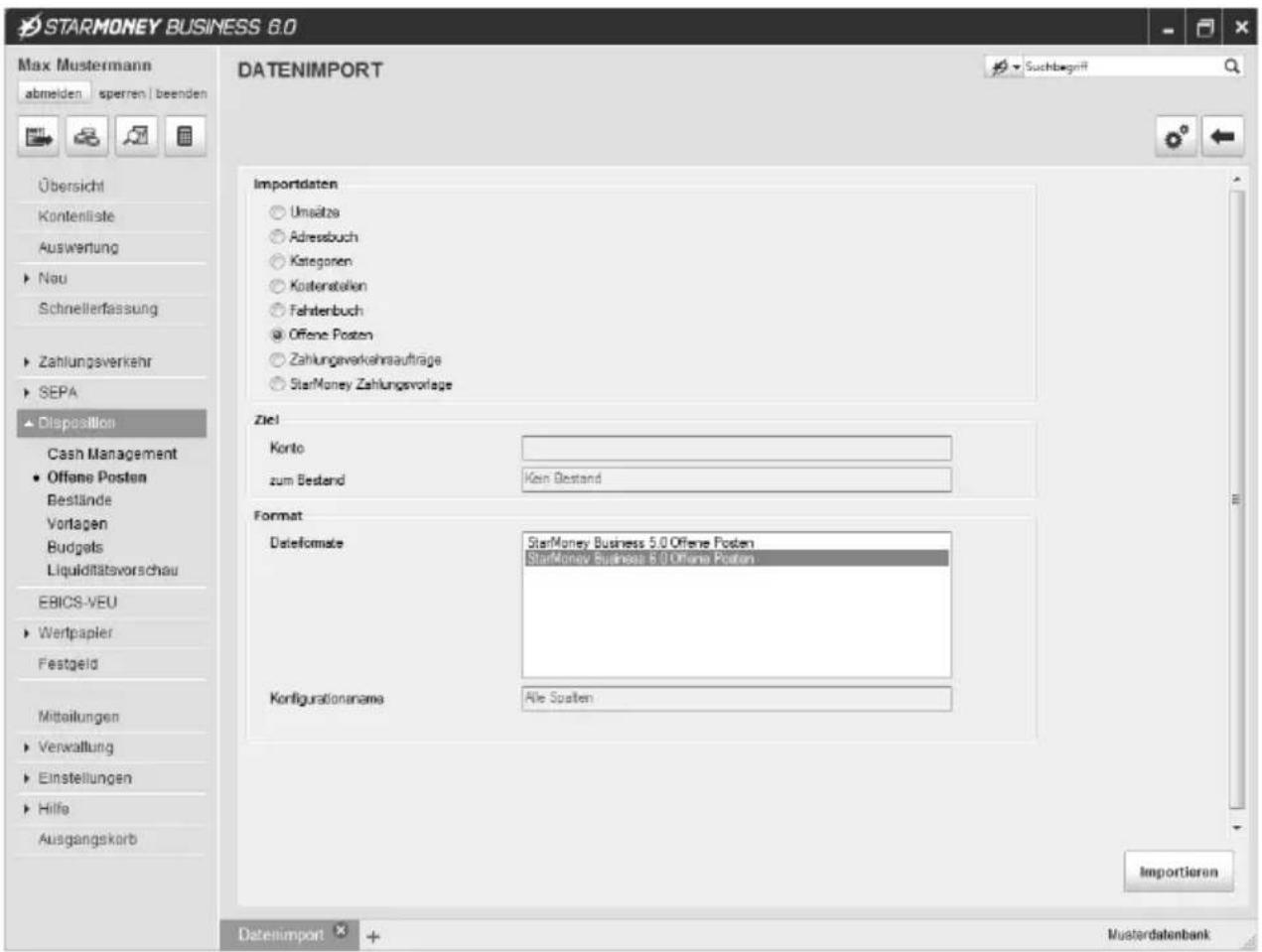Image resolution: width=1262 pixels, height=952 pixels.
Task: Select the Kostenstellen radio button
Action: 277,286
